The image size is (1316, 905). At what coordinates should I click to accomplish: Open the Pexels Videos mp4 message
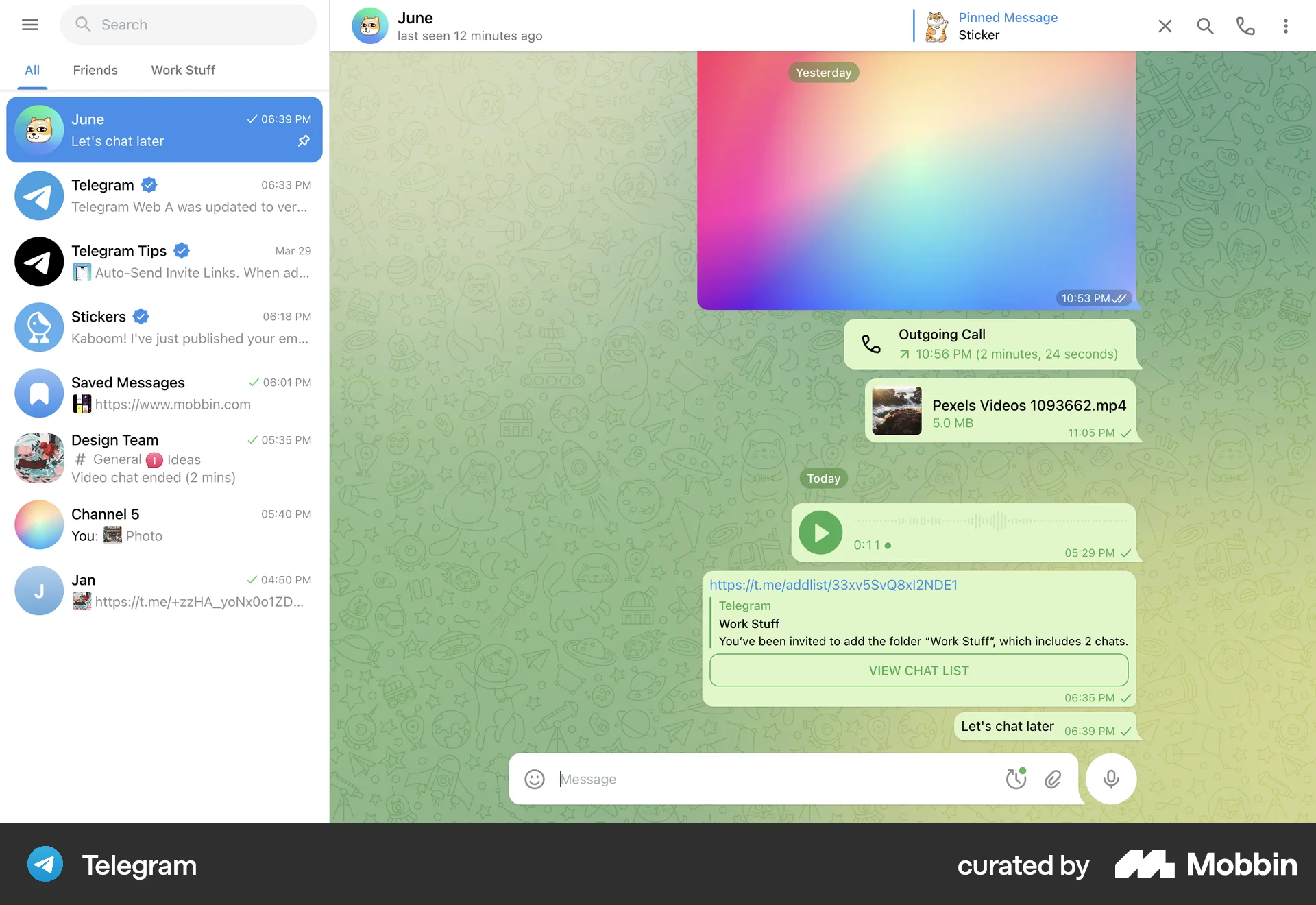coord(1001,410)
